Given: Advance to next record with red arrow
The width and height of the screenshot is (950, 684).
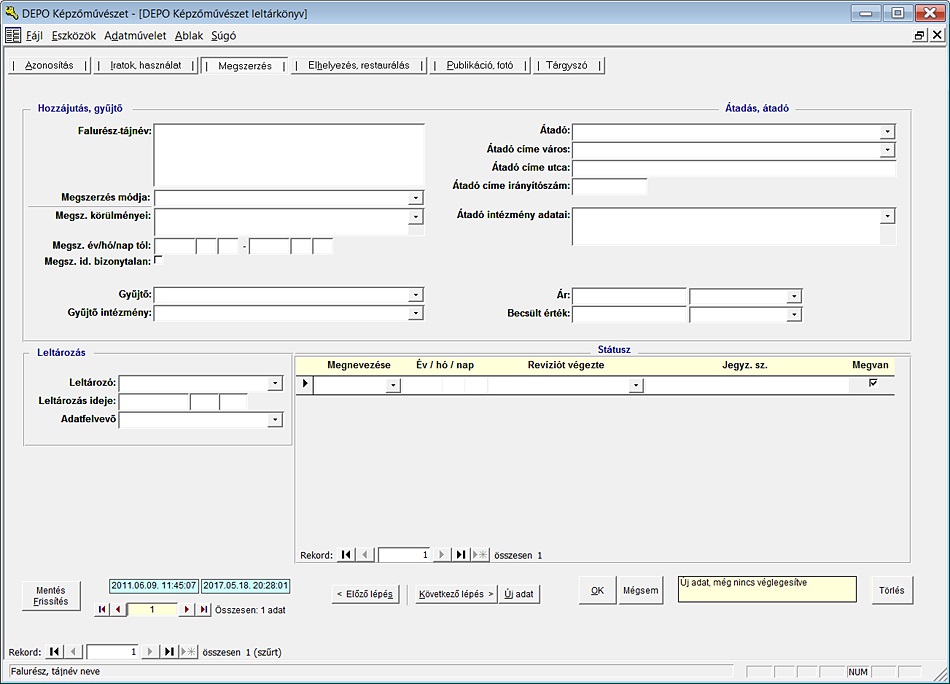Looking at the screenshot, I should [186, 609].
